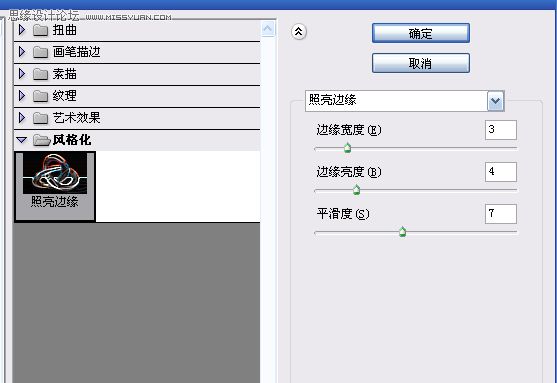Click the 平滑度 slider handle
Screen dimensions: 557x383
(x=402, y=232)
